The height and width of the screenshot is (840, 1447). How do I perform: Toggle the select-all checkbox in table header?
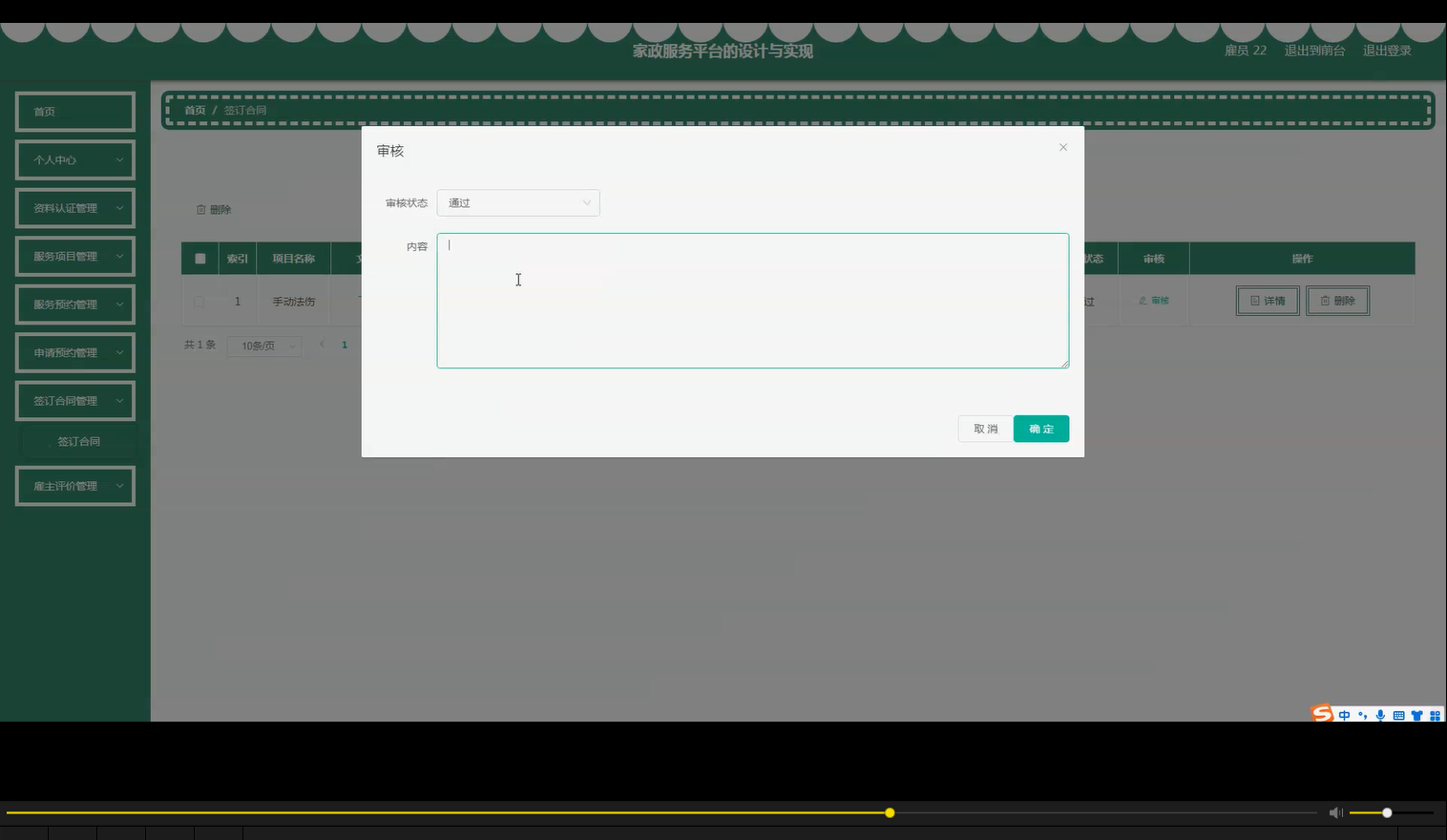(199, 259)
